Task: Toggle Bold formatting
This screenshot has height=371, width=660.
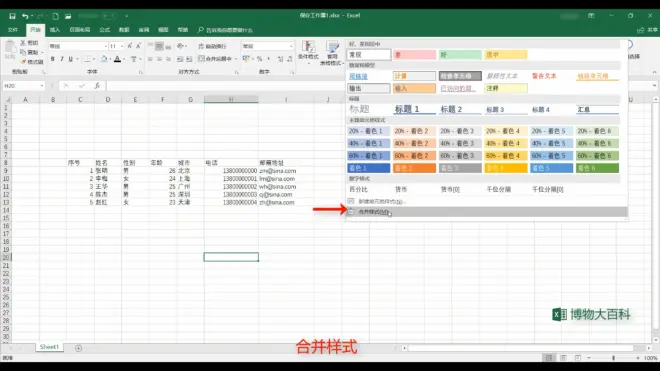Action: coord(53,59)
